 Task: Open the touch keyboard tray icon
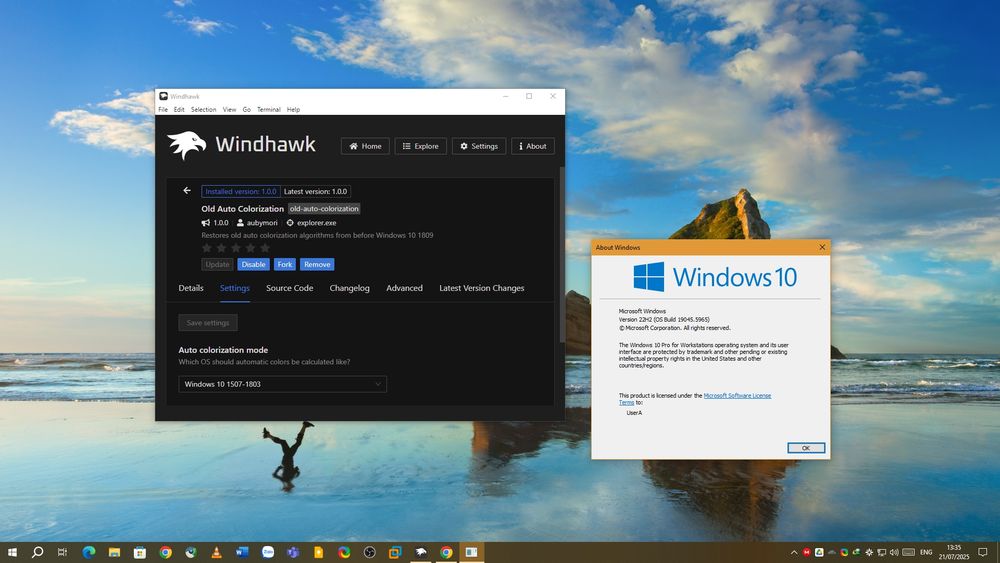[x=909, y=552]
